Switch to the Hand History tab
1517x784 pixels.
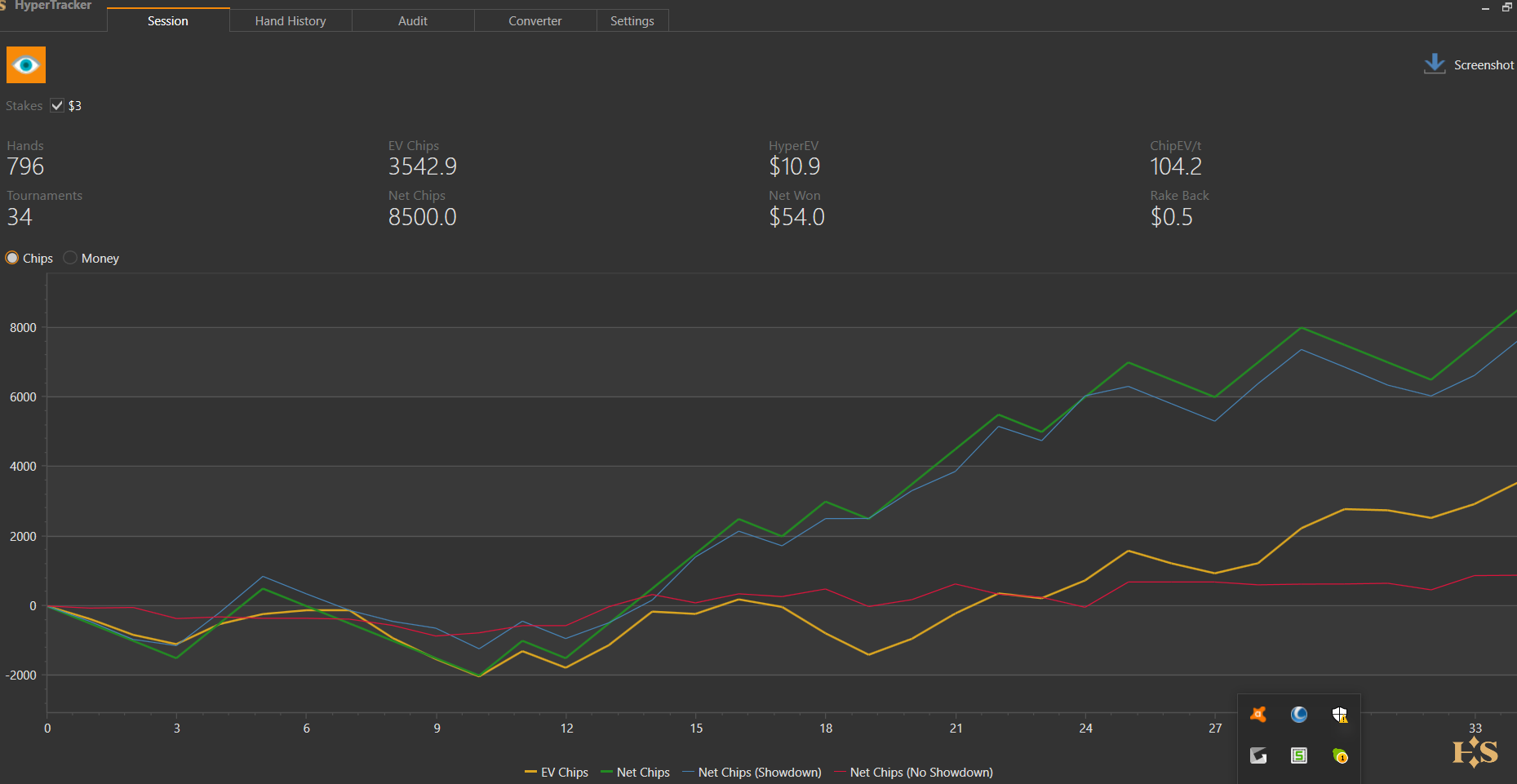coord(291,20)
